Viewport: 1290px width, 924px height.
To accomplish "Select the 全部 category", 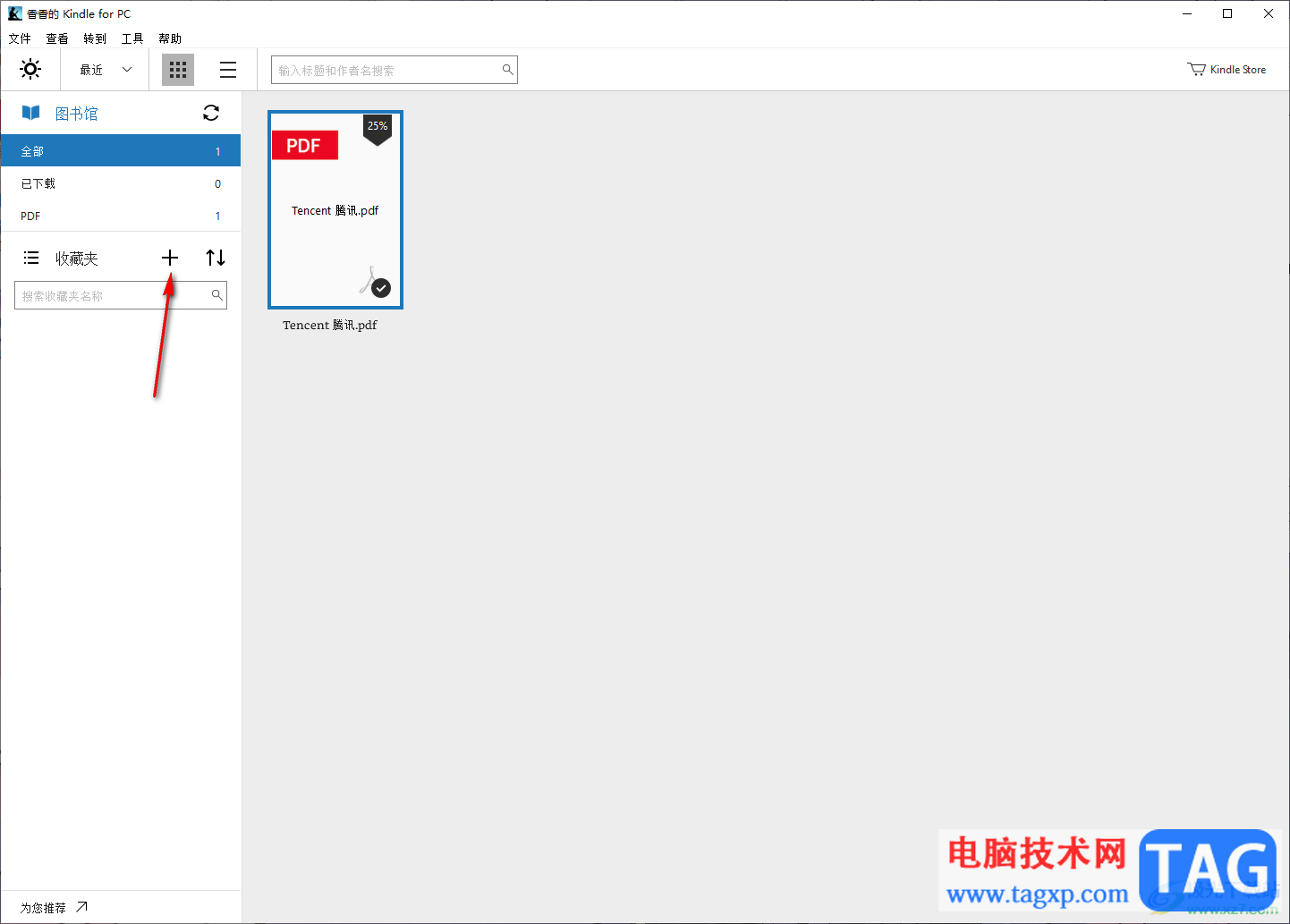I will click(121, 151).
